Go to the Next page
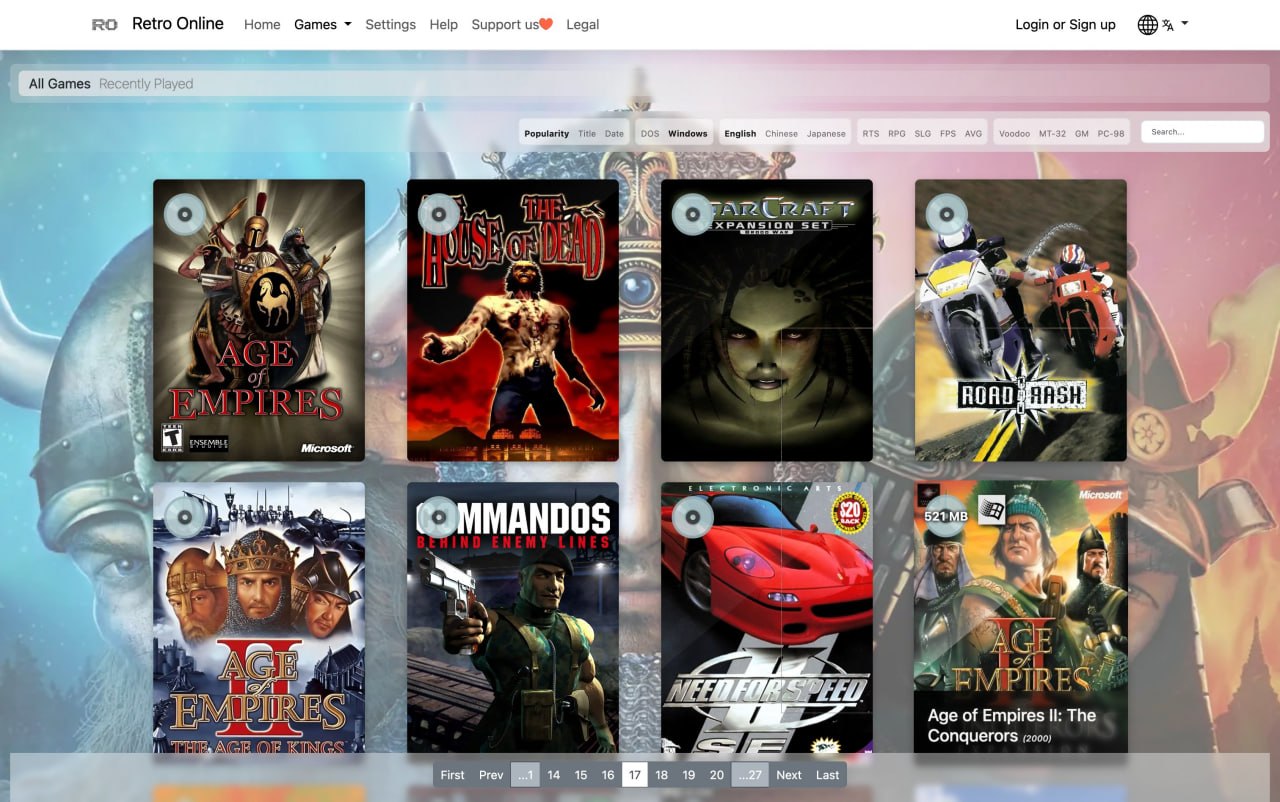The width and height of the screenshot is (1280, 802). pyautogui.click(x=789, y=775)
